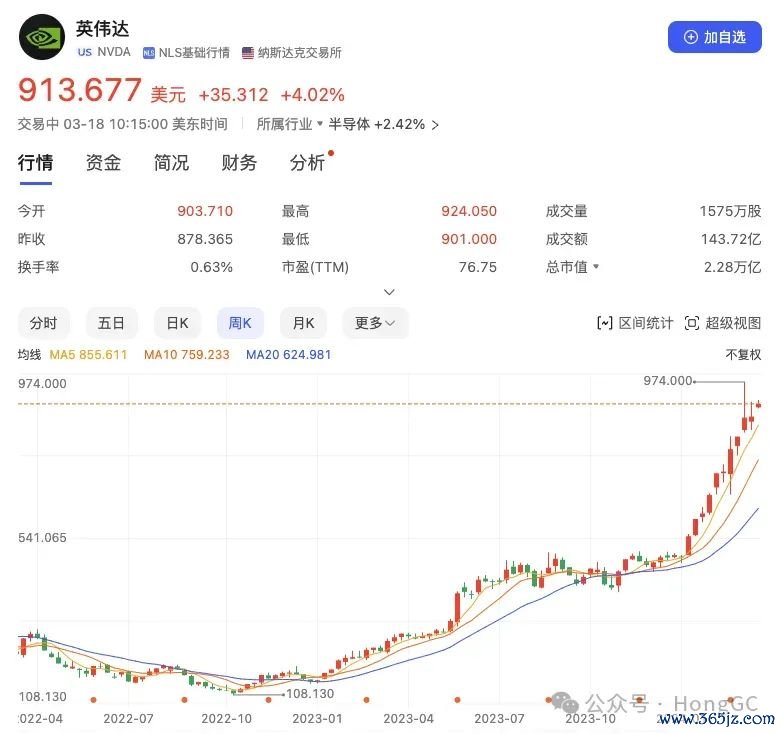Click the MA5 855.611 indicator

(x=88, y=355)
